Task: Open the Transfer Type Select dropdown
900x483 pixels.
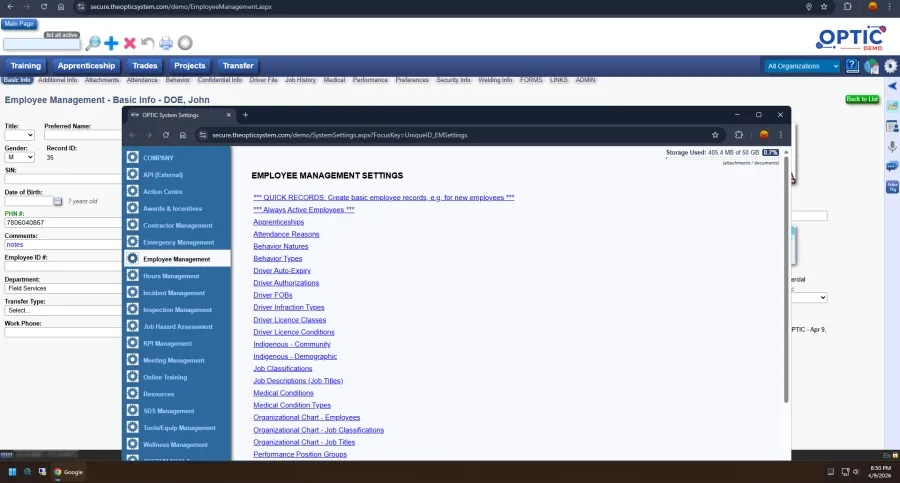Action: [63, 310]
